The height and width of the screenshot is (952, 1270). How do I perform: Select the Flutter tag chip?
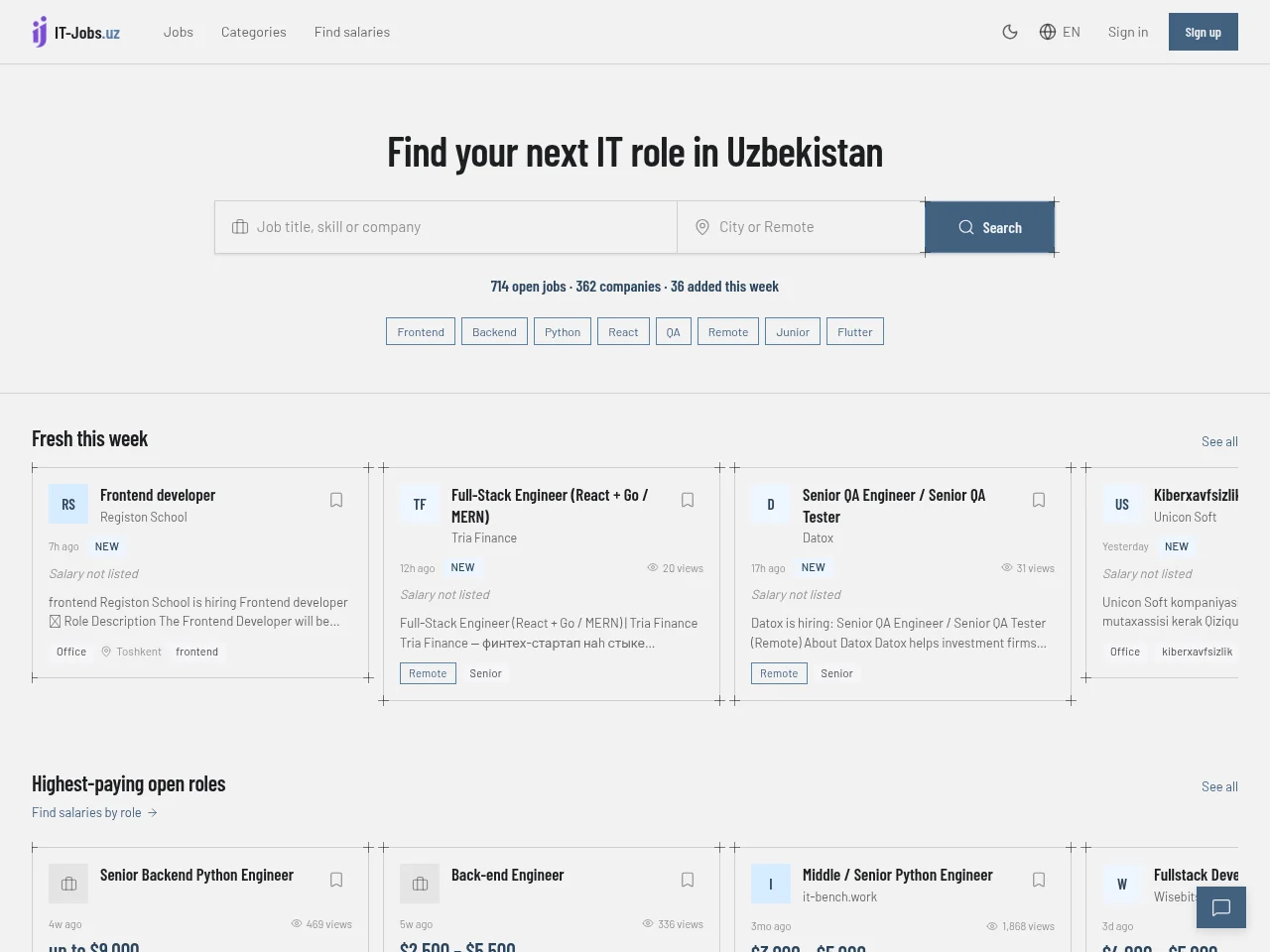[855, 331]
